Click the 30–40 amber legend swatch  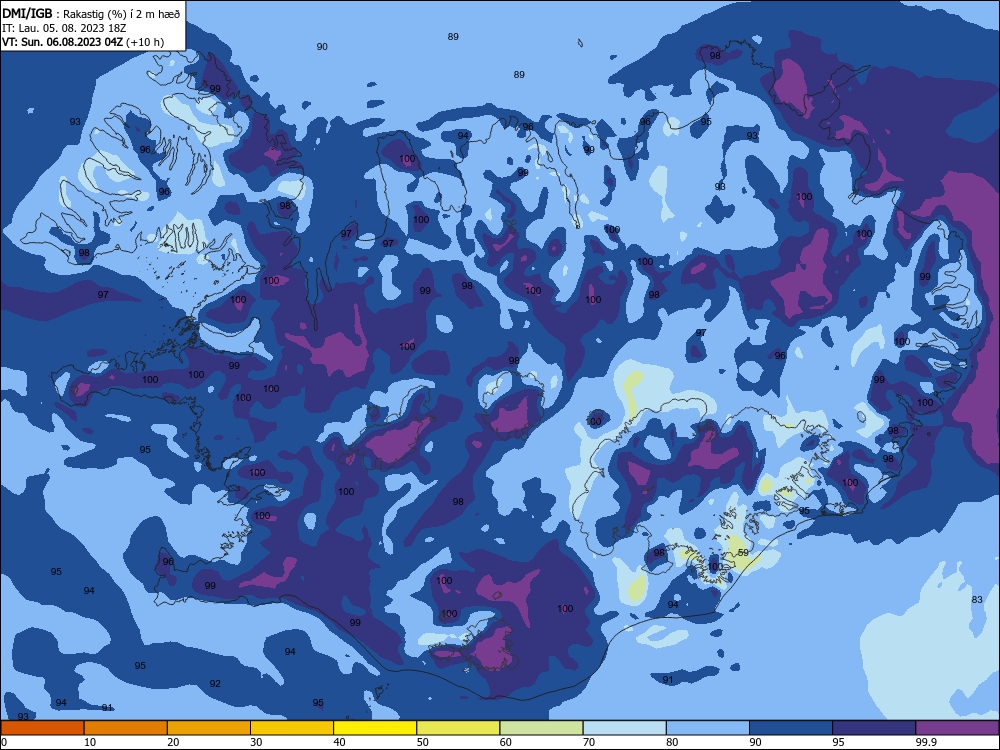(292, 728)
